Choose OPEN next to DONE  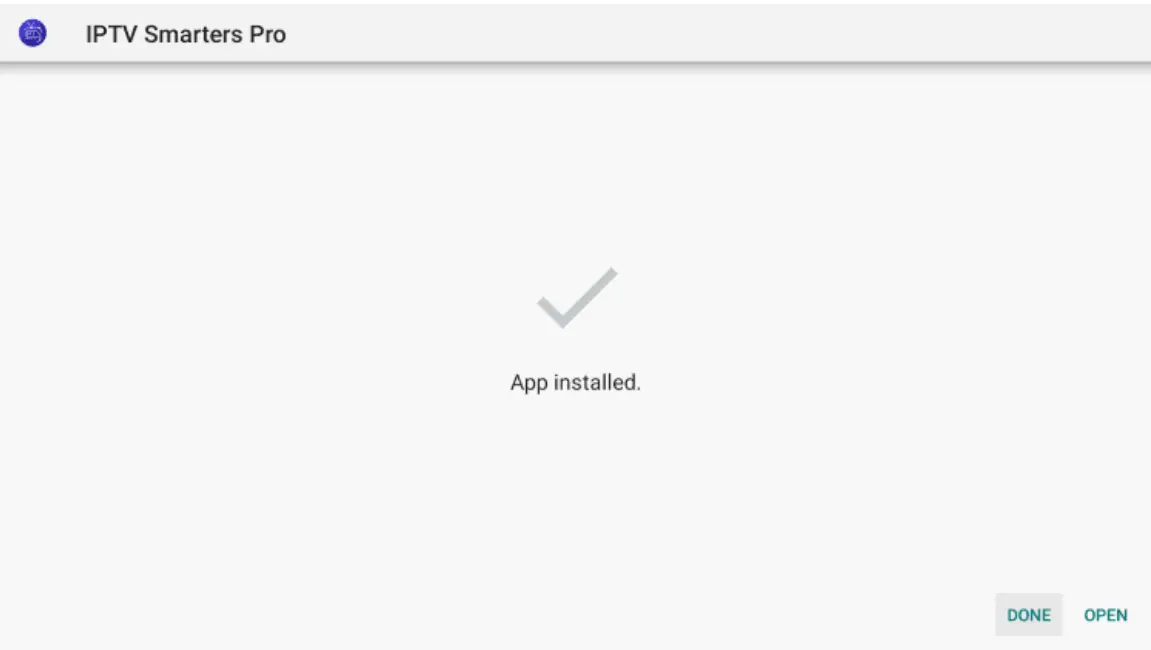[x=1105, y=615]
